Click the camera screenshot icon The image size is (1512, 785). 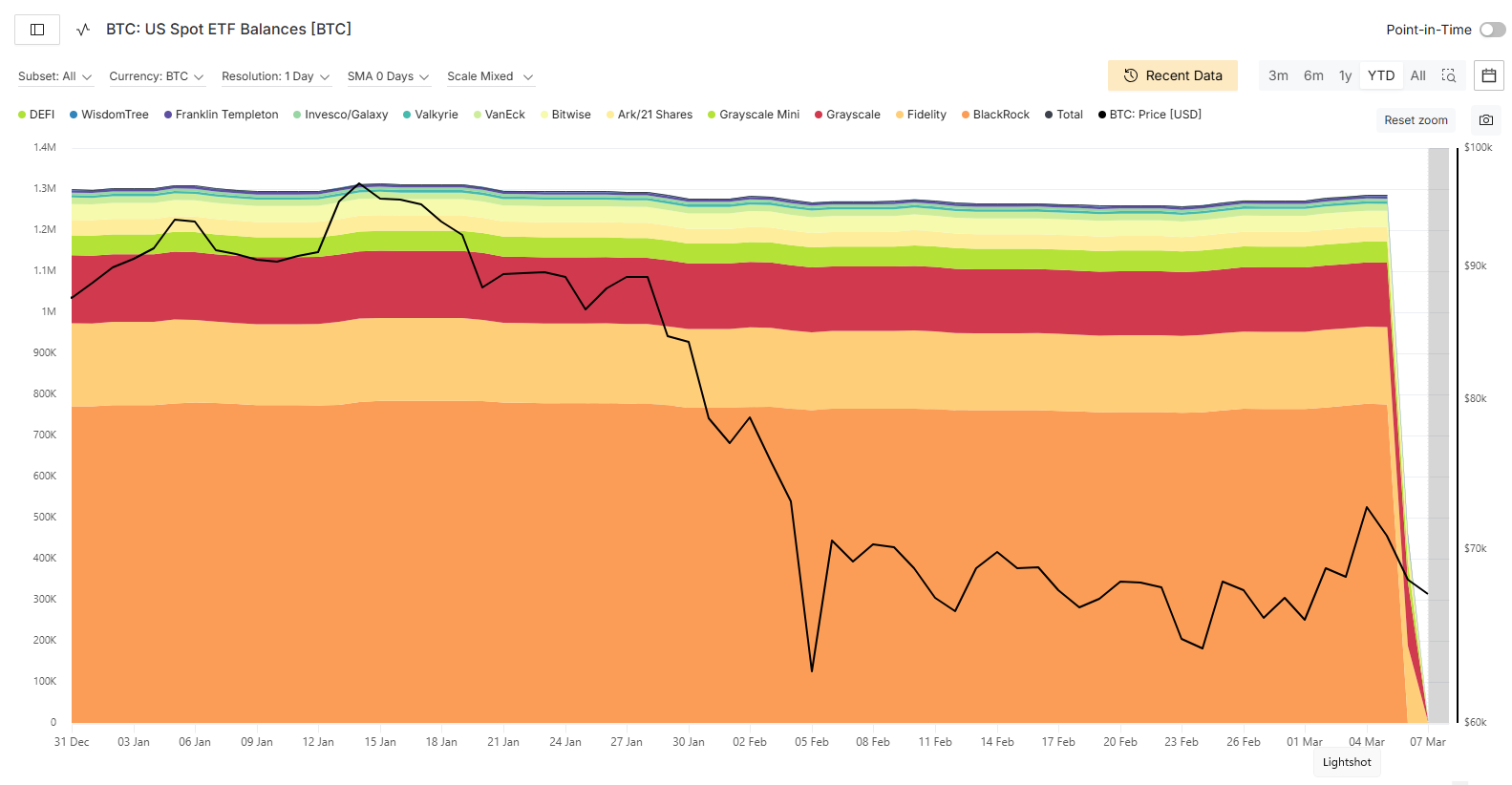pos(1485,120)
